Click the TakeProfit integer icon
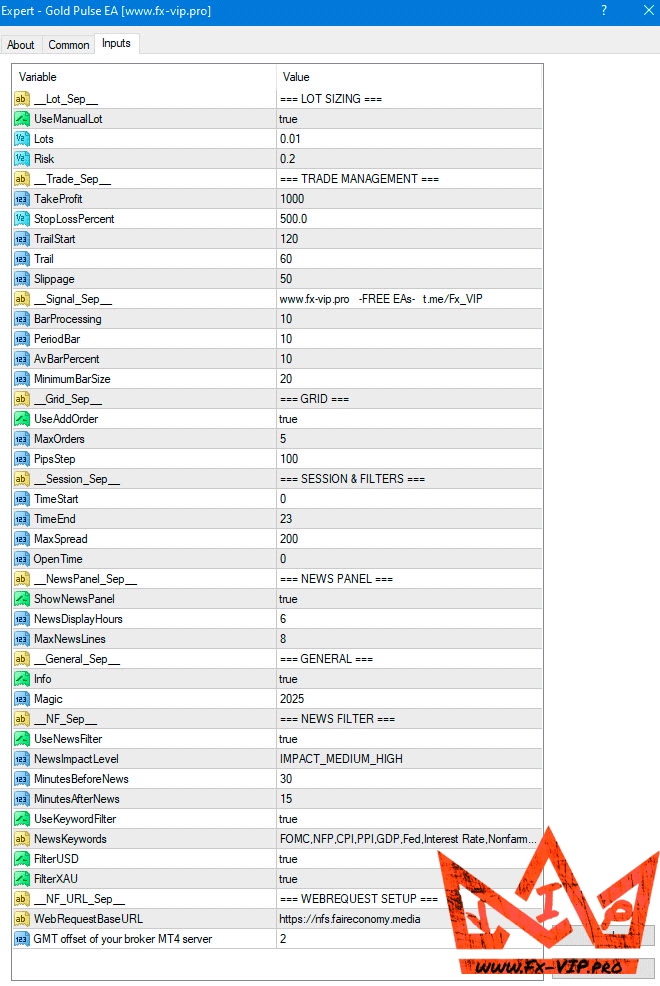660x986 pixels. point(21,199)
